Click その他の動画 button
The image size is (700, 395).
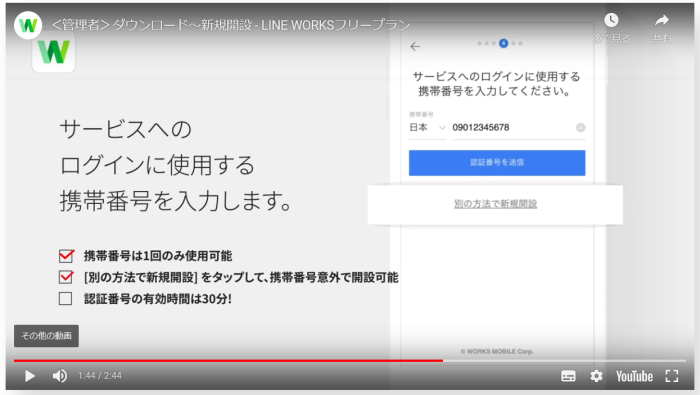46,336
